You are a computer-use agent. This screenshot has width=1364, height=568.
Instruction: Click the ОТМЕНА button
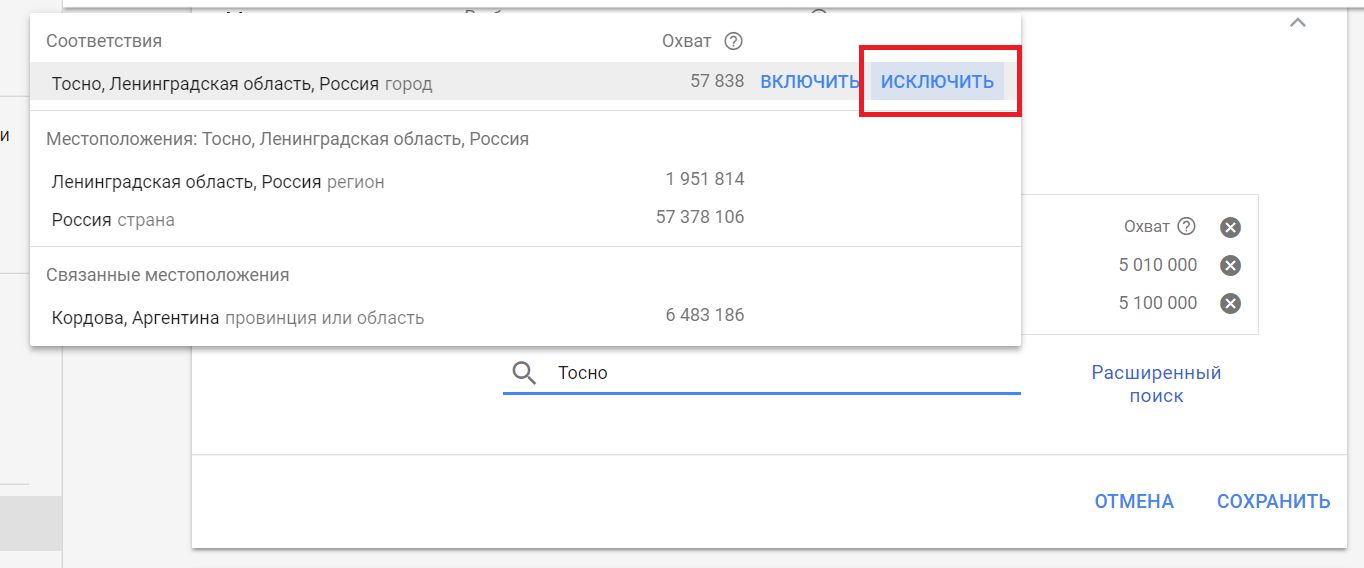point(1134,501)
